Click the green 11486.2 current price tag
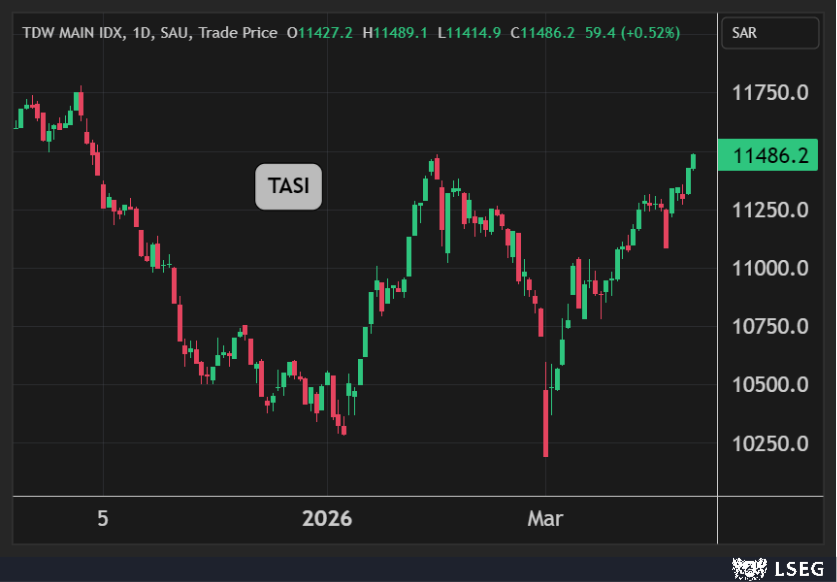 pos(769,157)
